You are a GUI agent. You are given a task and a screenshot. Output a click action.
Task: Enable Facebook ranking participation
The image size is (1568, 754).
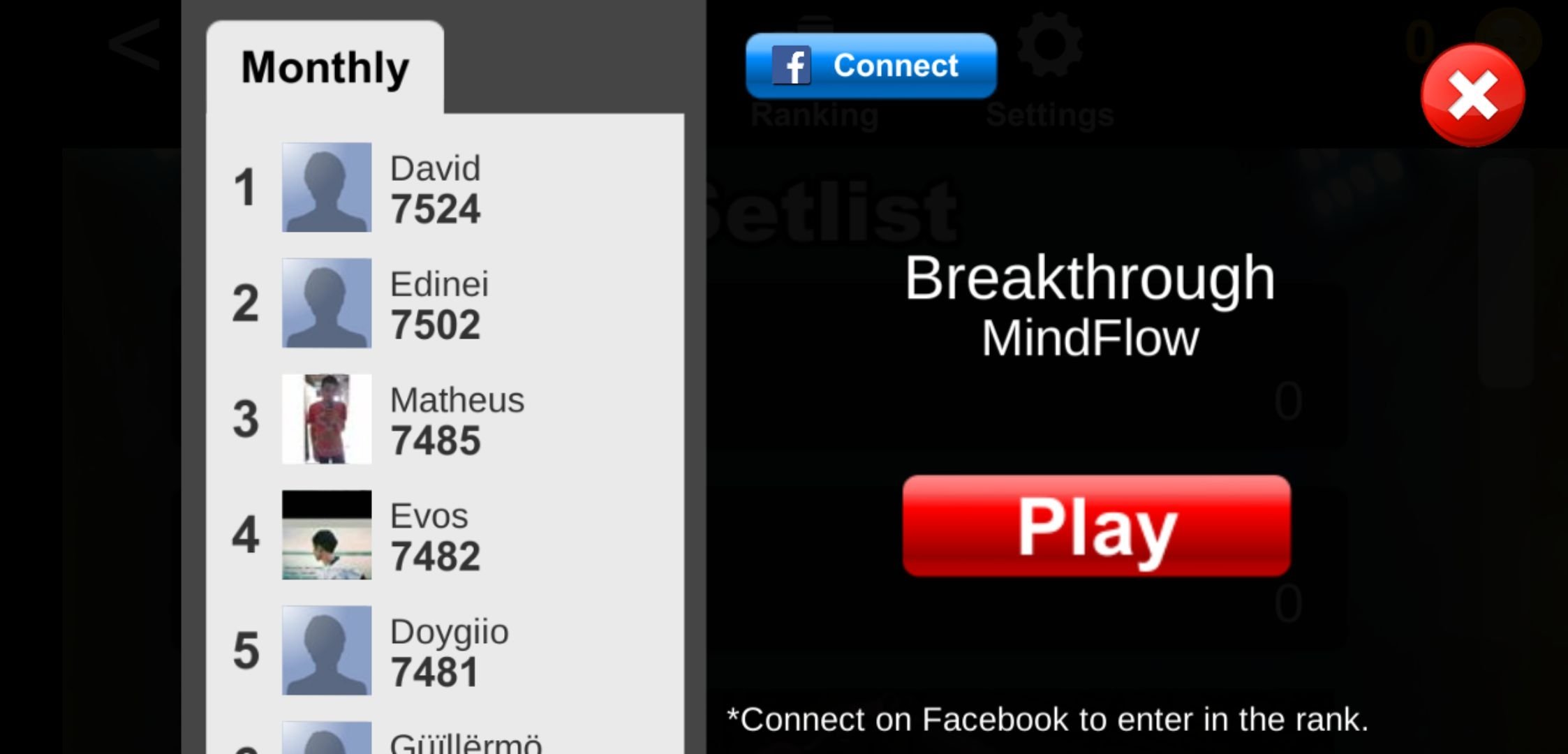tap(869, 64)
